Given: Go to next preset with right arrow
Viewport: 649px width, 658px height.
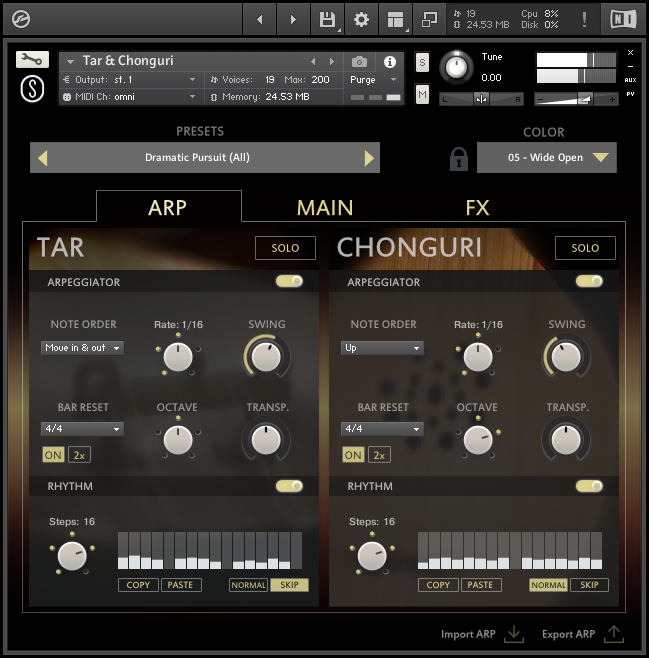Looking at the screenshot, I should point(369,158).
